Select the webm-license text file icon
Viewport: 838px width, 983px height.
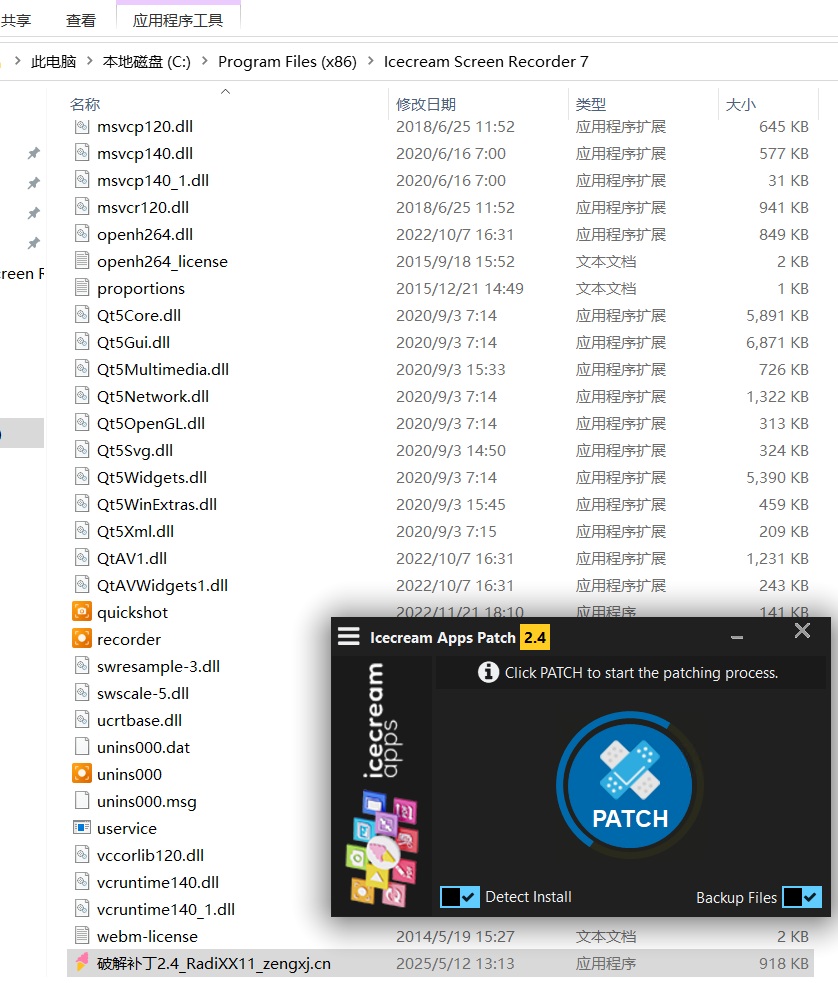pos(81,935)
